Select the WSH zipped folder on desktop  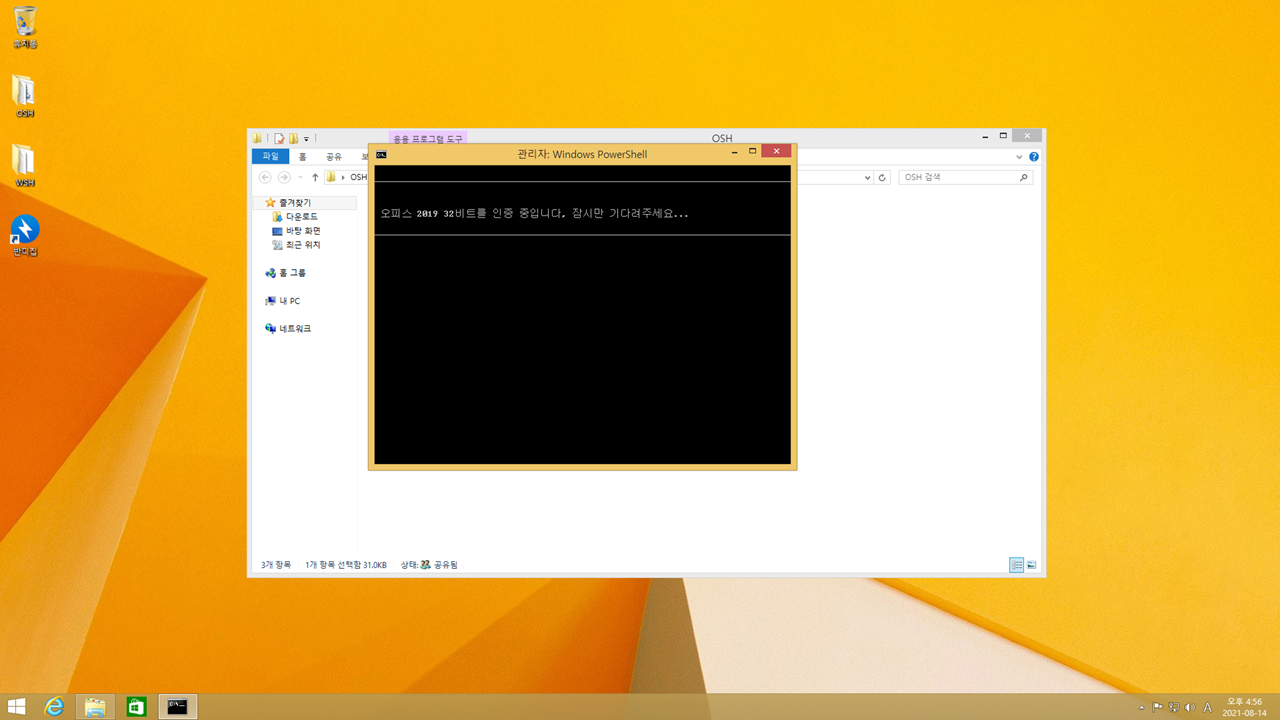pos(25,166)
